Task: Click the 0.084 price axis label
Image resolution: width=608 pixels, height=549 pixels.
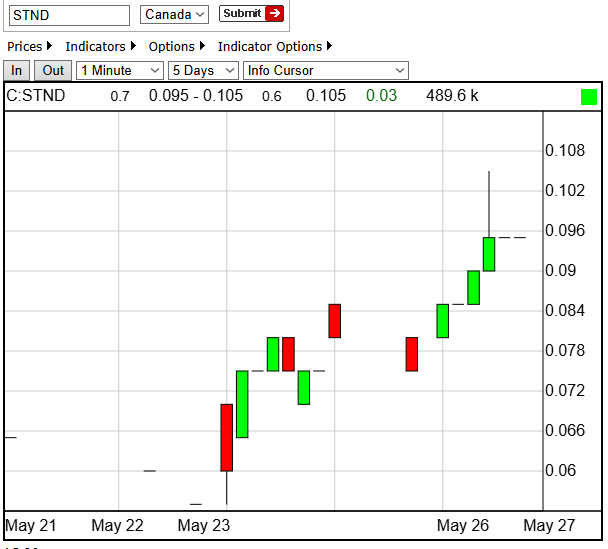Action: click(x=565, y=311)
